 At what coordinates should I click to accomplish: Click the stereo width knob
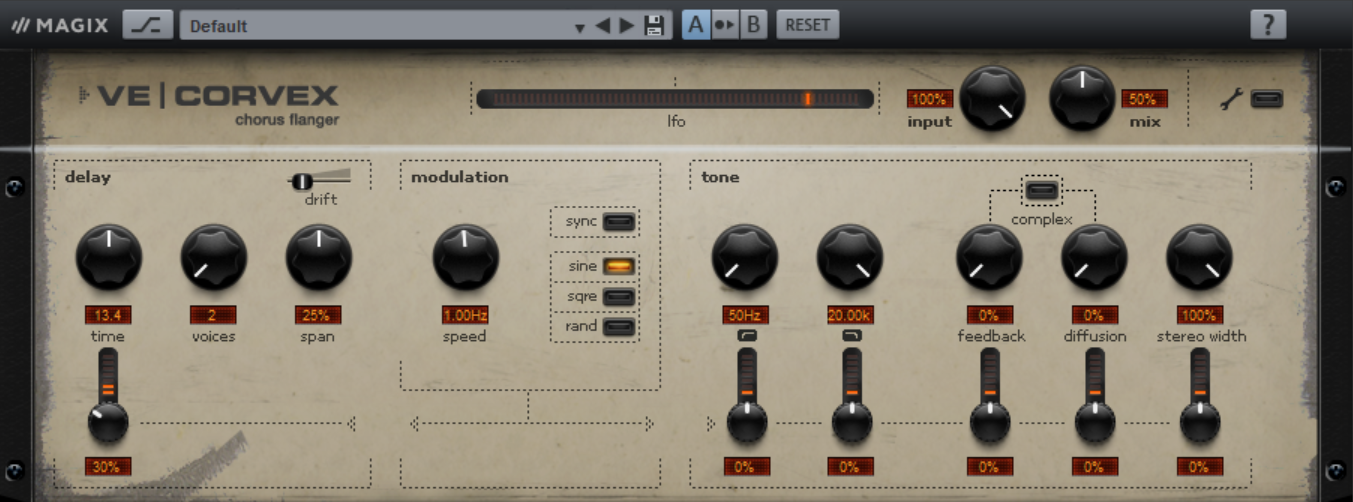click(x=1199, y=257)
